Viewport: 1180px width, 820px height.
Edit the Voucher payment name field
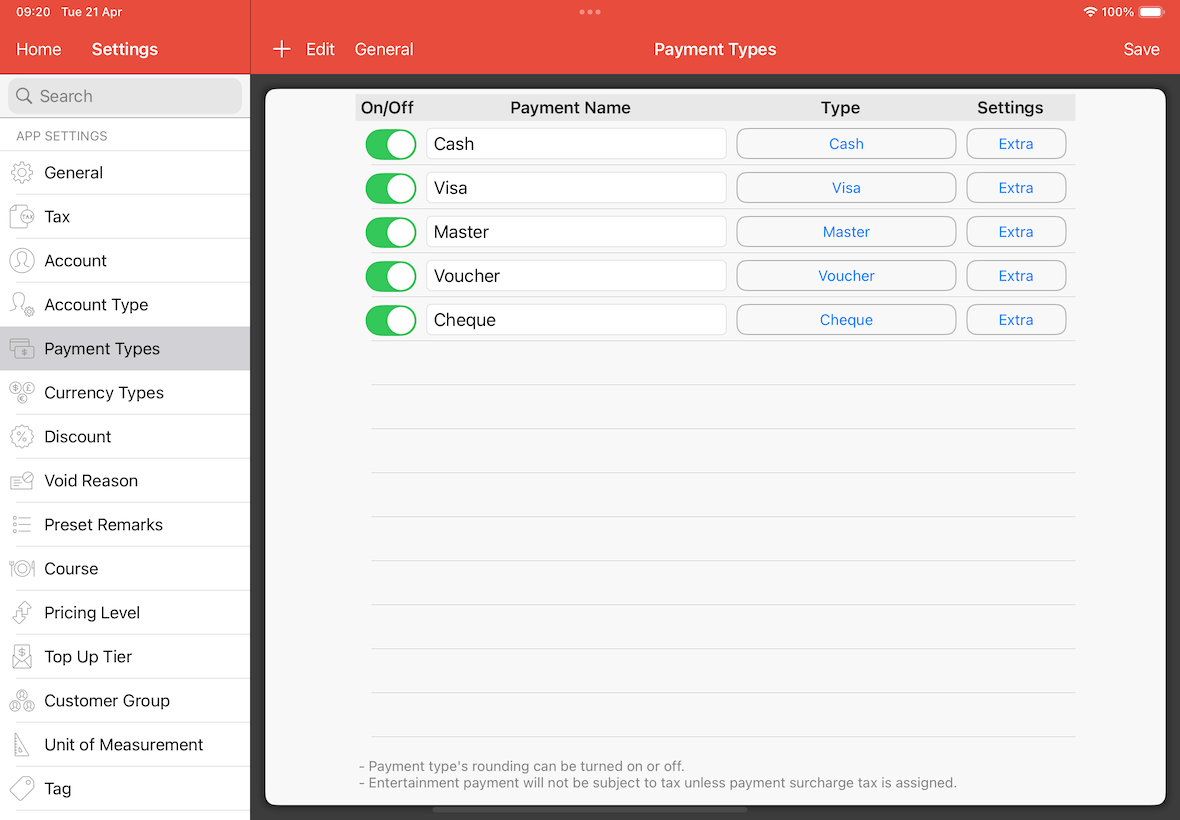576,276
